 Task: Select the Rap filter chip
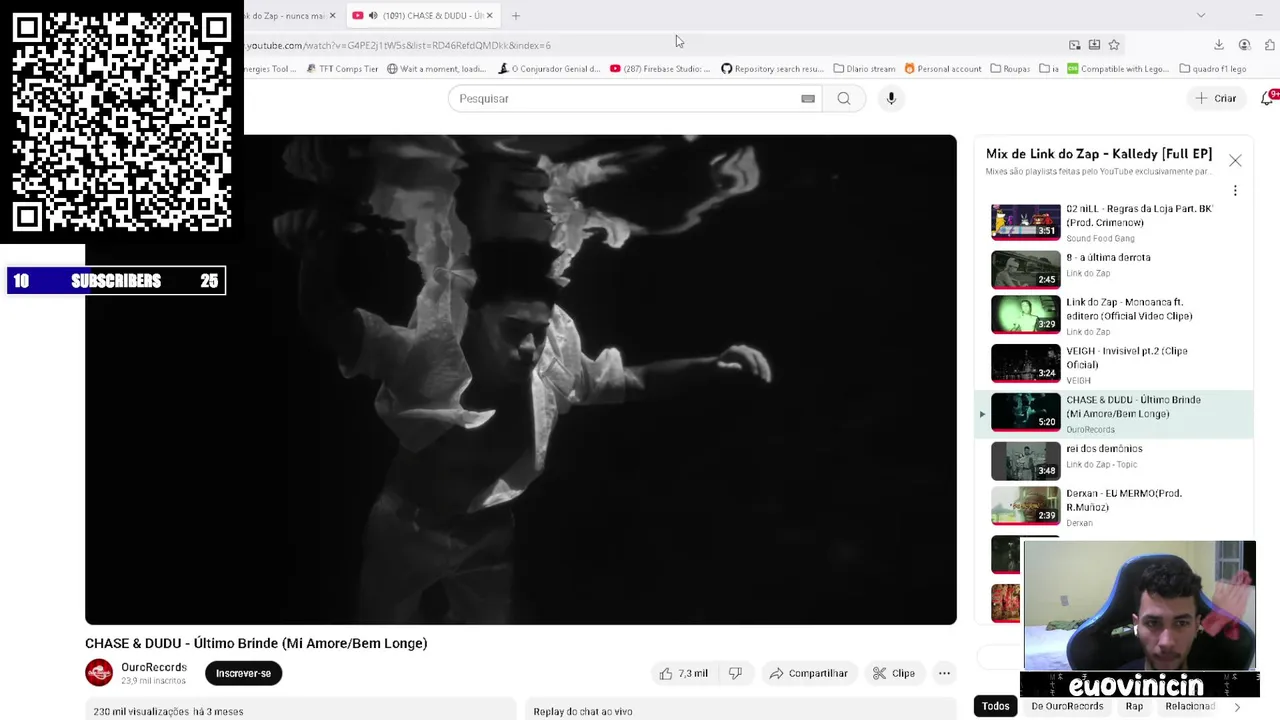tap(1134, 706)
